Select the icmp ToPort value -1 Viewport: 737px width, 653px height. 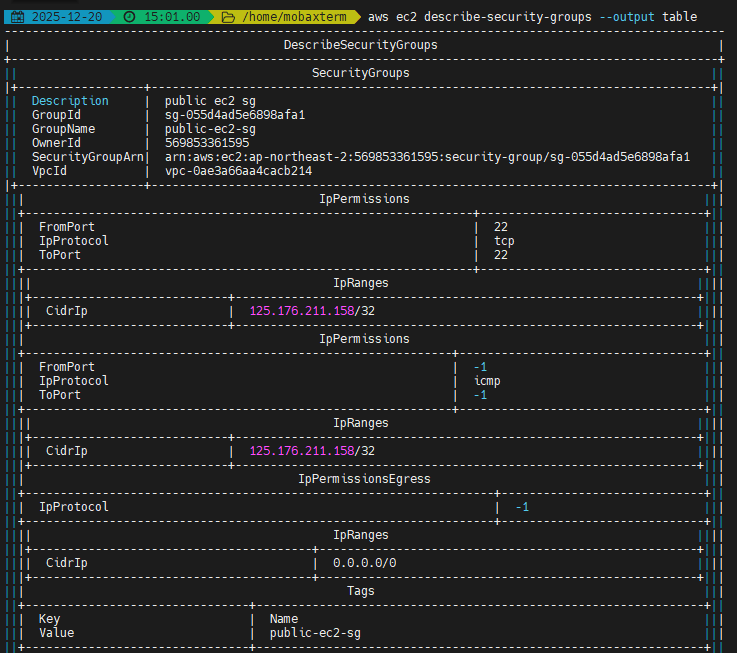pos(480,395)
